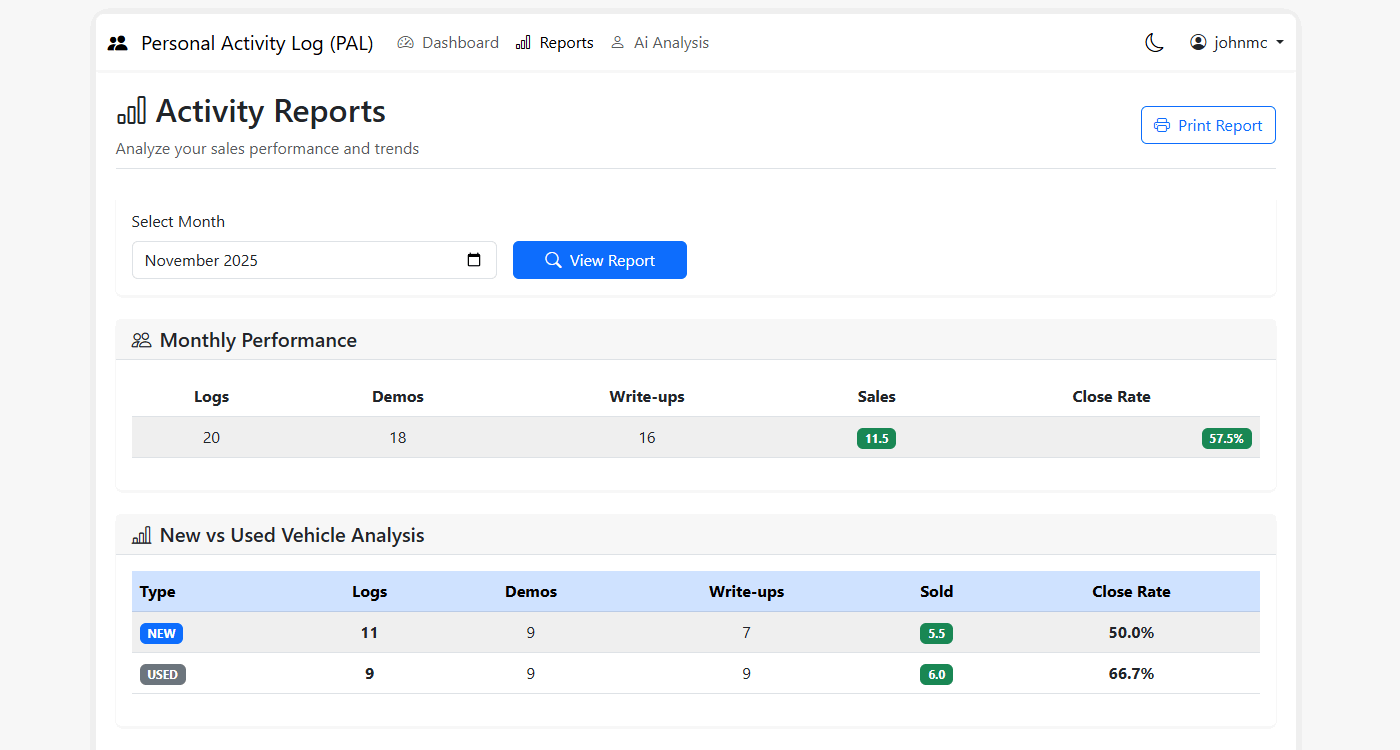Click the NEW vehicle type badge

(161, 633)
